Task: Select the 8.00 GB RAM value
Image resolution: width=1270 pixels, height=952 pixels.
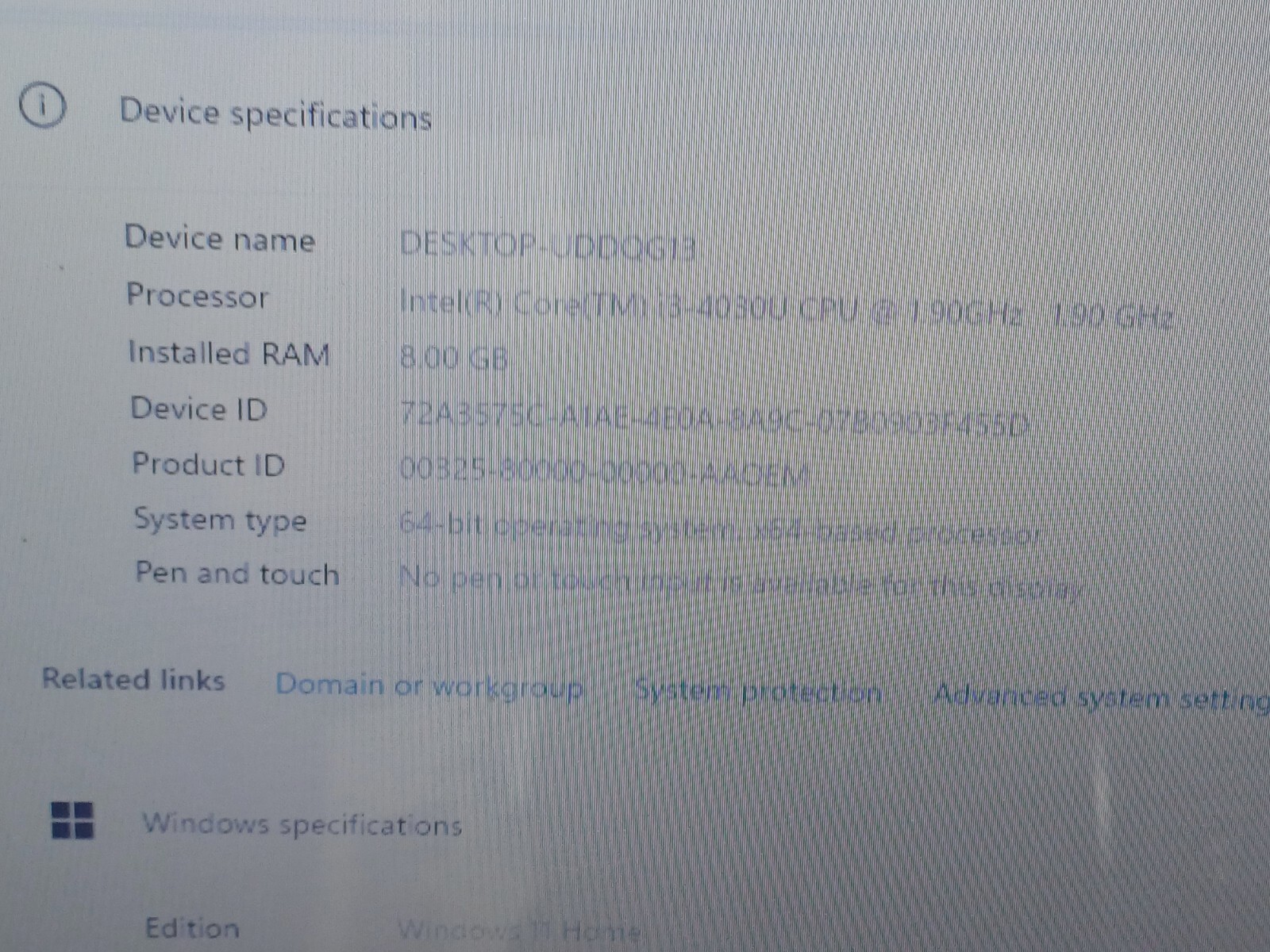Action: pyautogui.click(x=453, y=359)
